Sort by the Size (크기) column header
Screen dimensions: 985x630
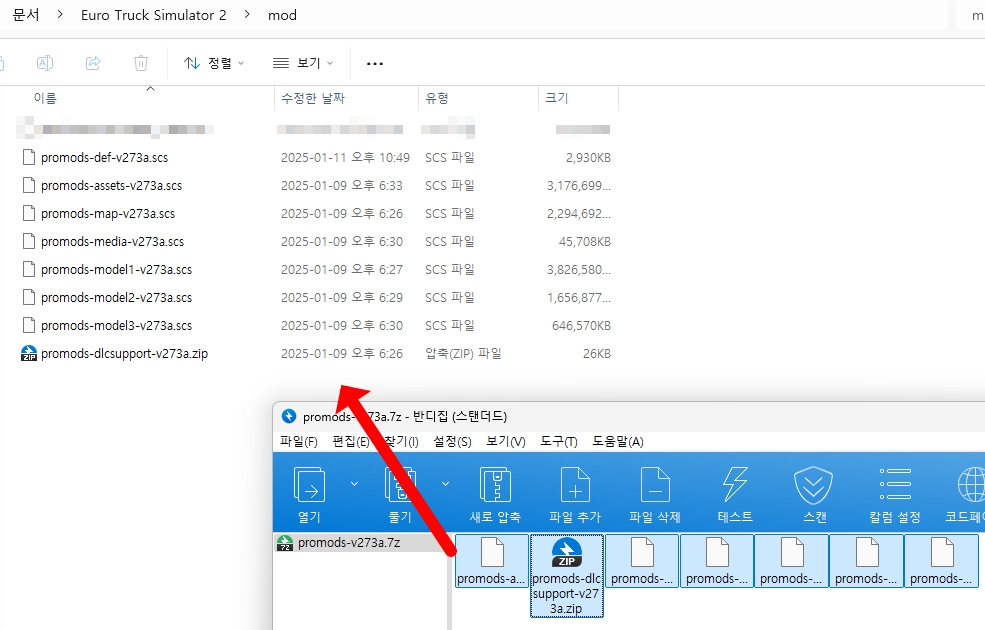556,98
